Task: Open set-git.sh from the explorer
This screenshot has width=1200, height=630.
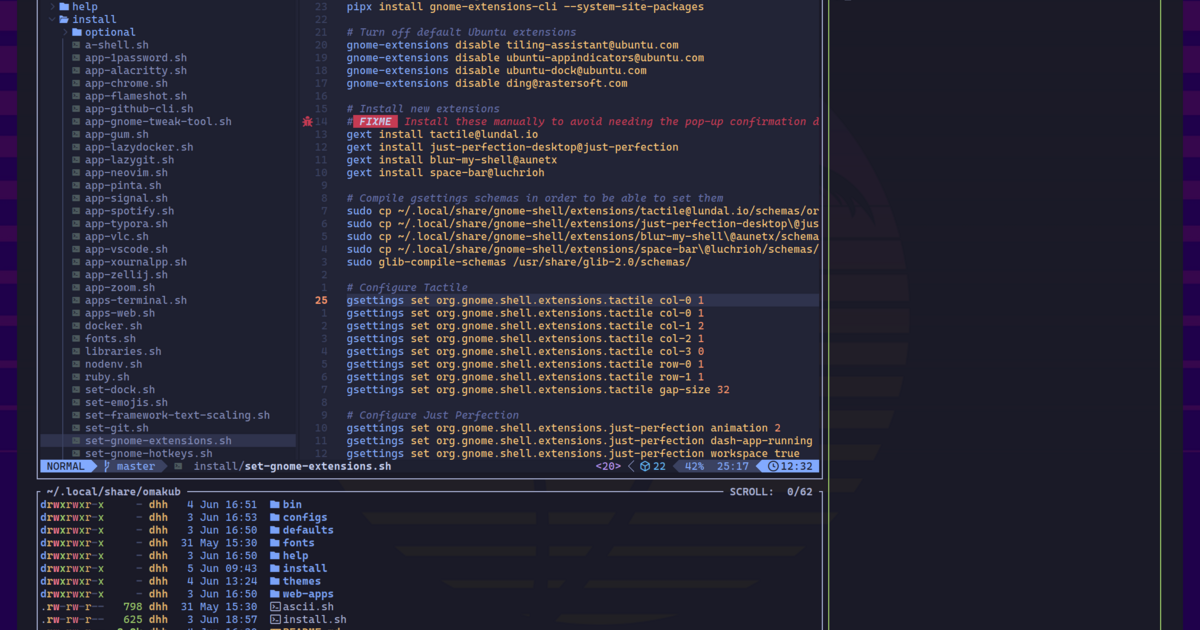Action: pyautogui.click(x=116, y=428)
